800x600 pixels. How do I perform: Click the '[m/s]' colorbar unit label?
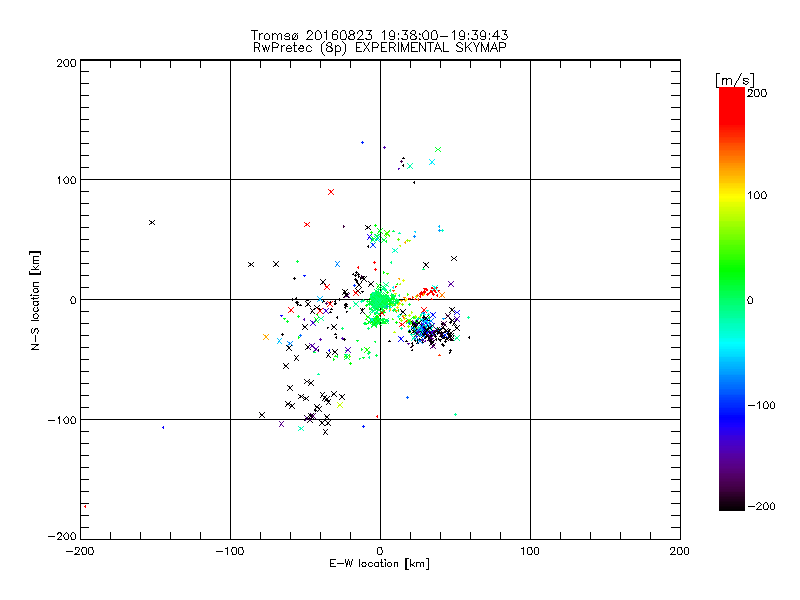click(735, 80)
